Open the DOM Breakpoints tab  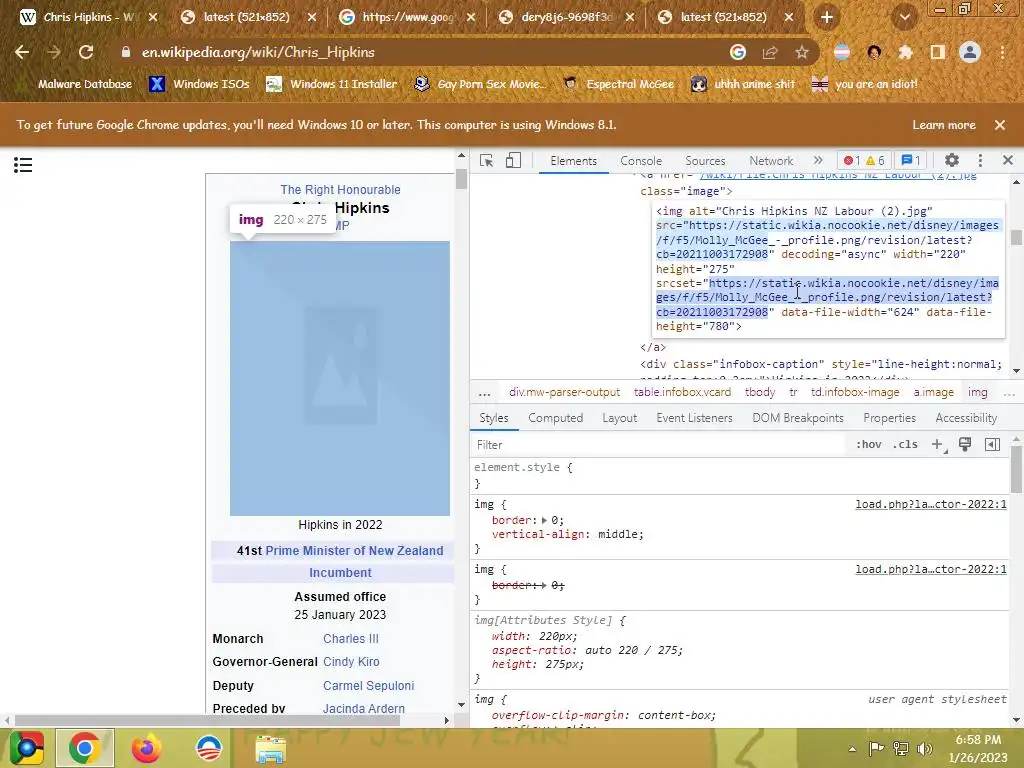(797, 418)
